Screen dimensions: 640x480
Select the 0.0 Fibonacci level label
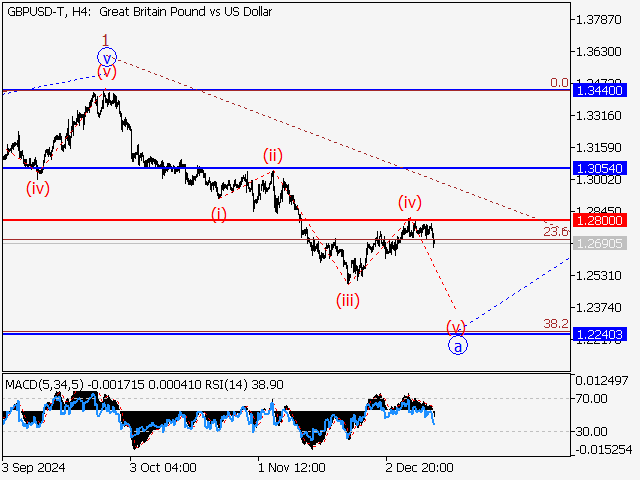click(559, 82)
